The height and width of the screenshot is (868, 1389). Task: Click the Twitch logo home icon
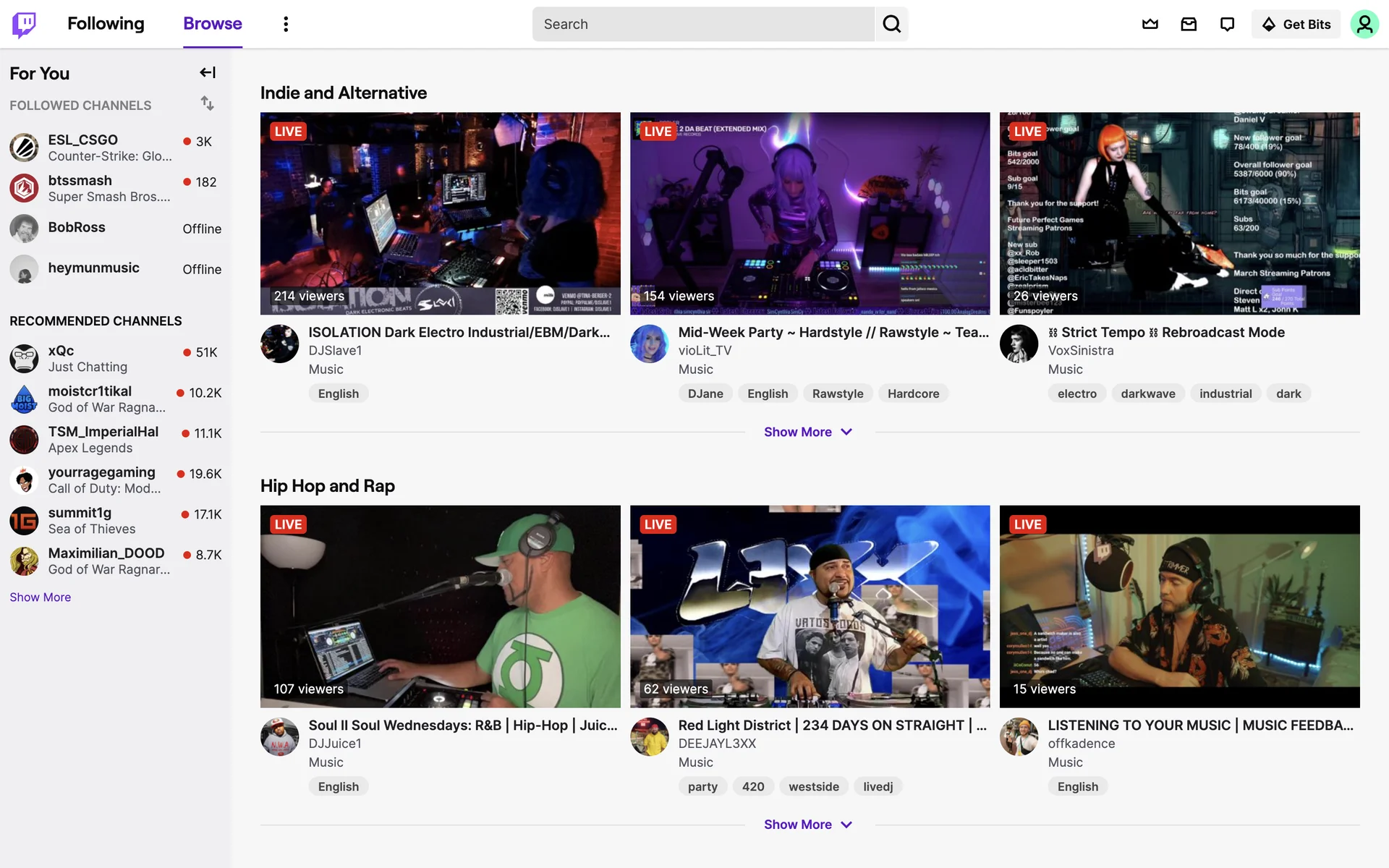(x=24, y=24)
